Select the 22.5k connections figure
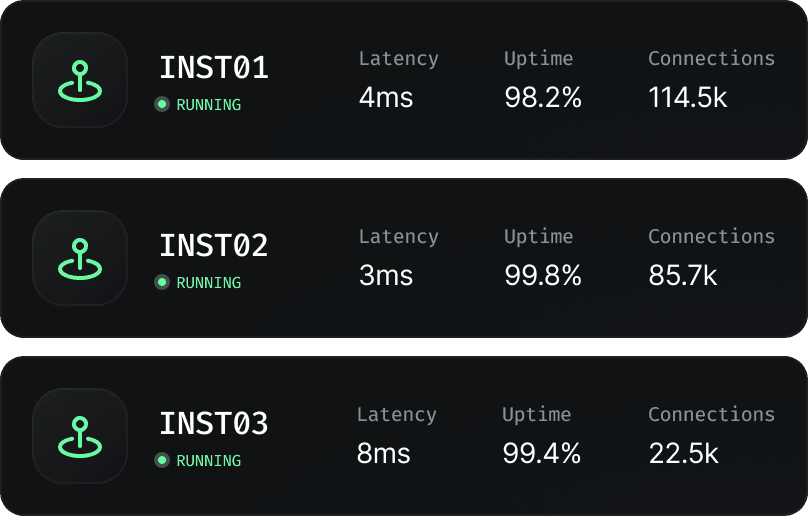Image resolution: width=808 pixels, height=516 pixels. 683,454
